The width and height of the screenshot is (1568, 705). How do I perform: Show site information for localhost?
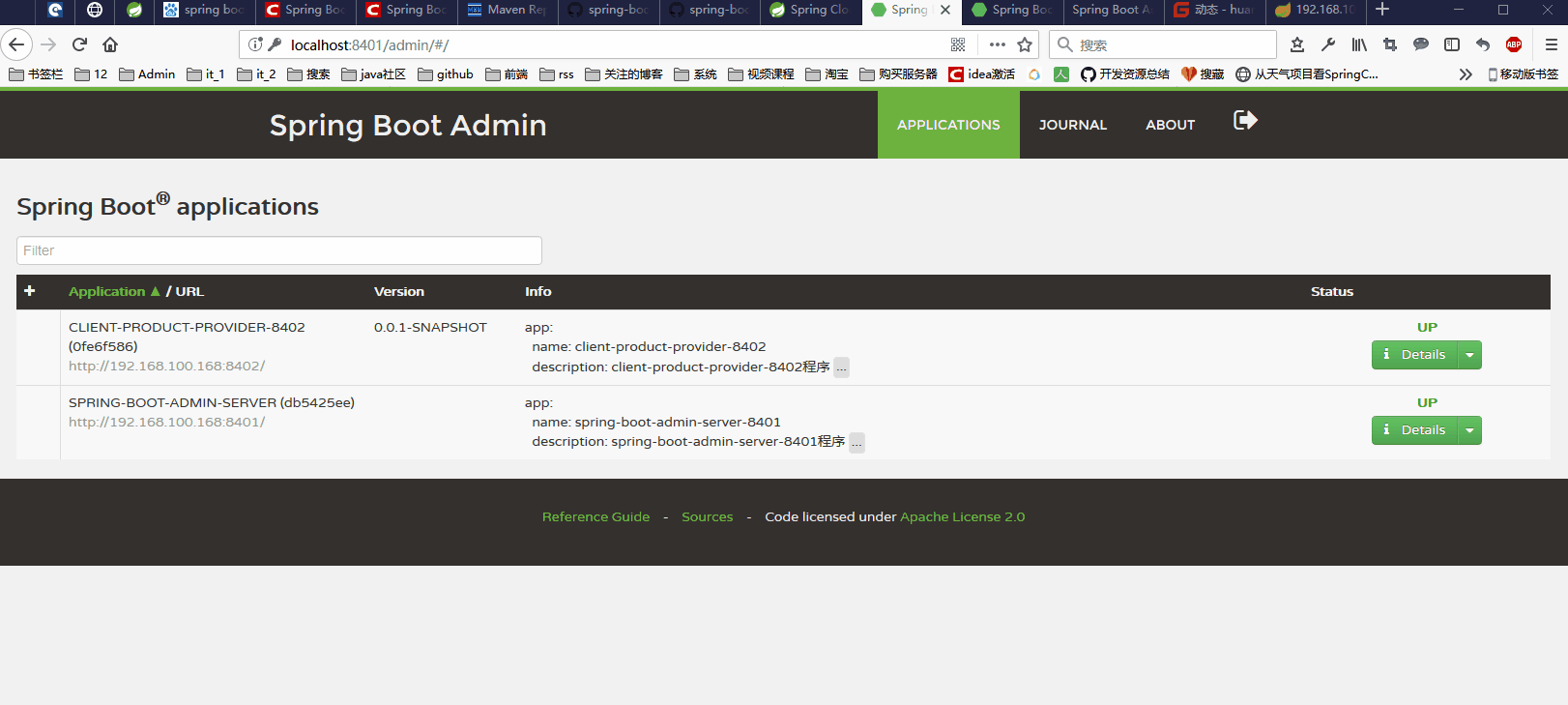[x=255, y=44]
